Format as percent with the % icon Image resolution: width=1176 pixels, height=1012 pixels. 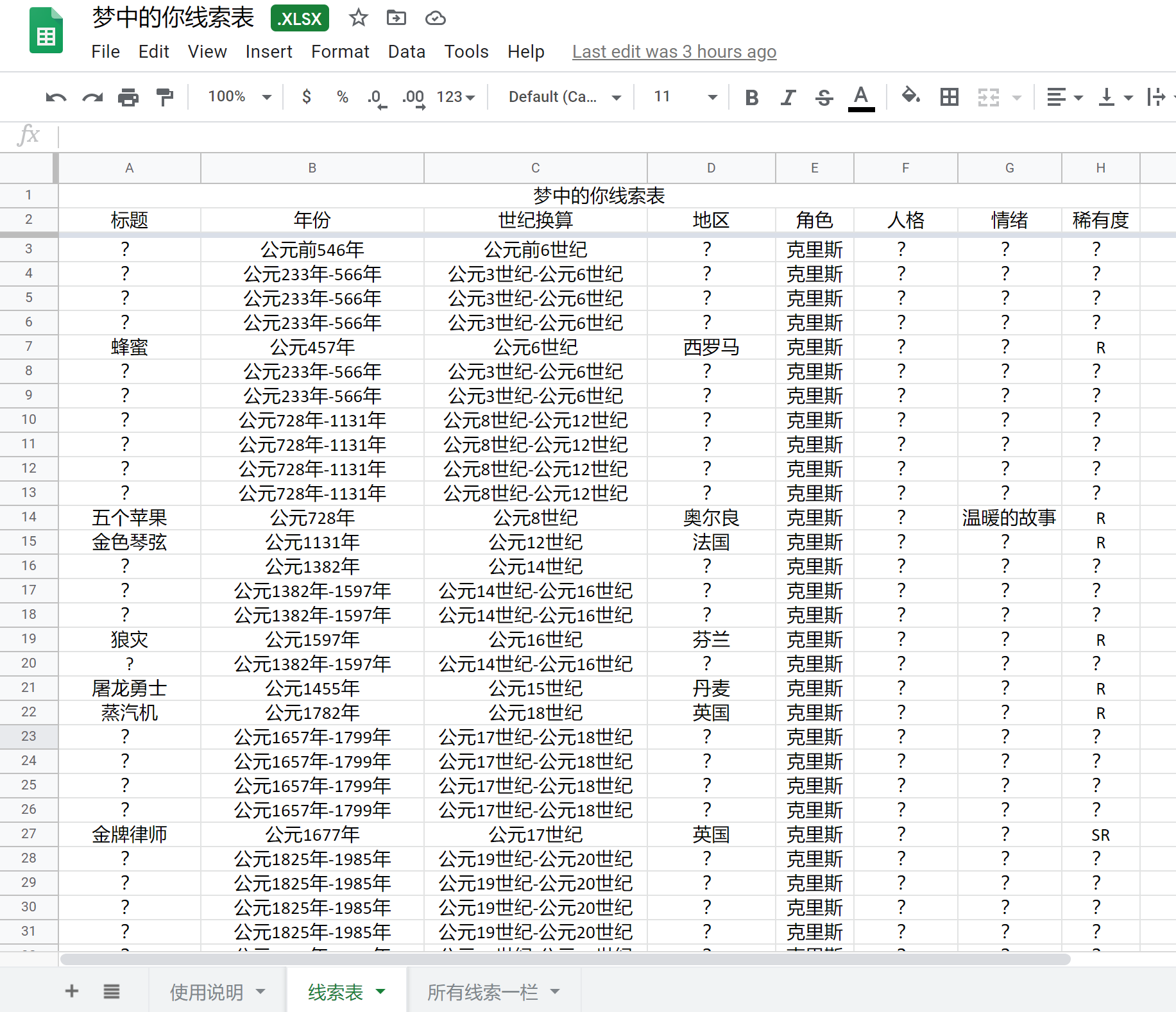(343, 97)
